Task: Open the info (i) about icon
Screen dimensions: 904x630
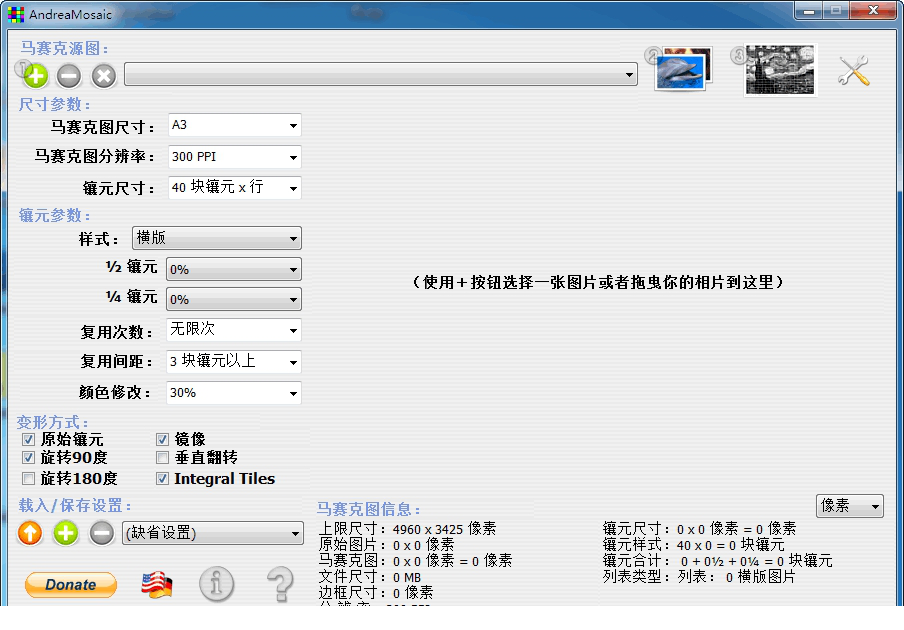Action: click(217, 584)
